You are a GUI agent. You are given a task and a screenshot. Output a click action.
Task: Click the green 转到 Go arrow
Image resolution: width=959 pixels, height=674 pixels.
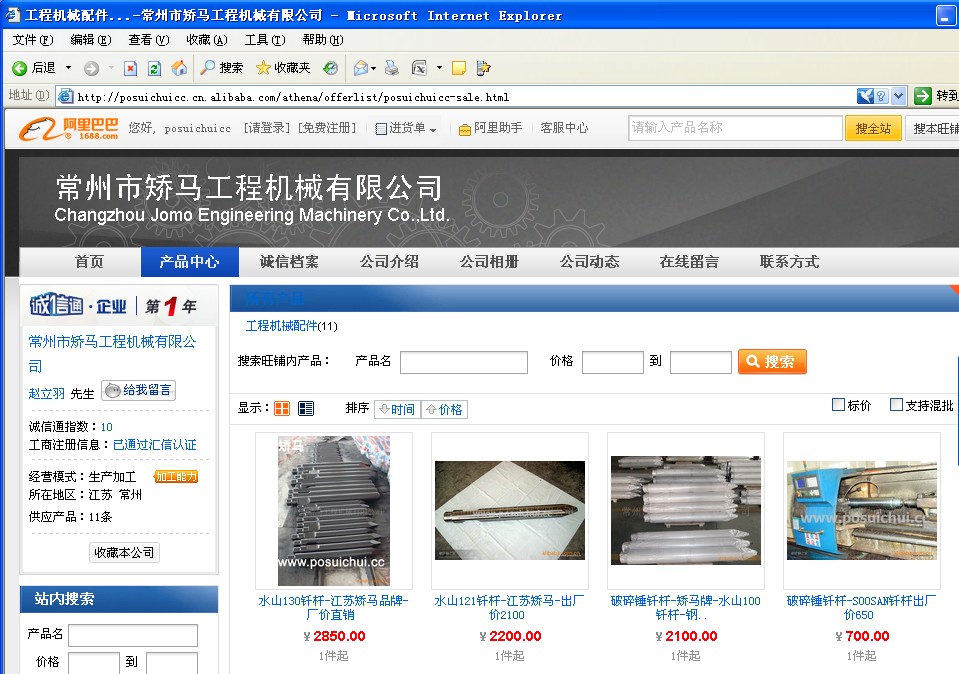point(923,96)
